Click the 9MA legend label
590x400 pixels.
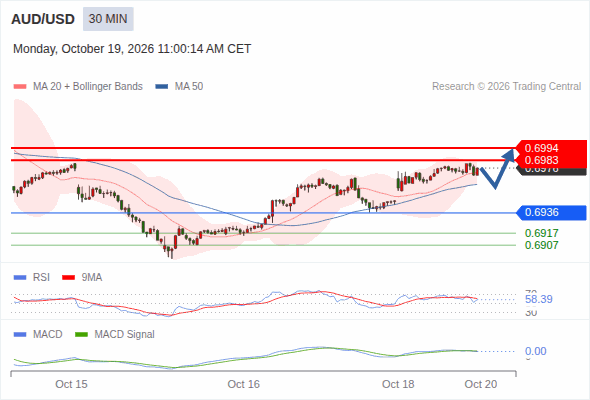click(x=92, y=278)
